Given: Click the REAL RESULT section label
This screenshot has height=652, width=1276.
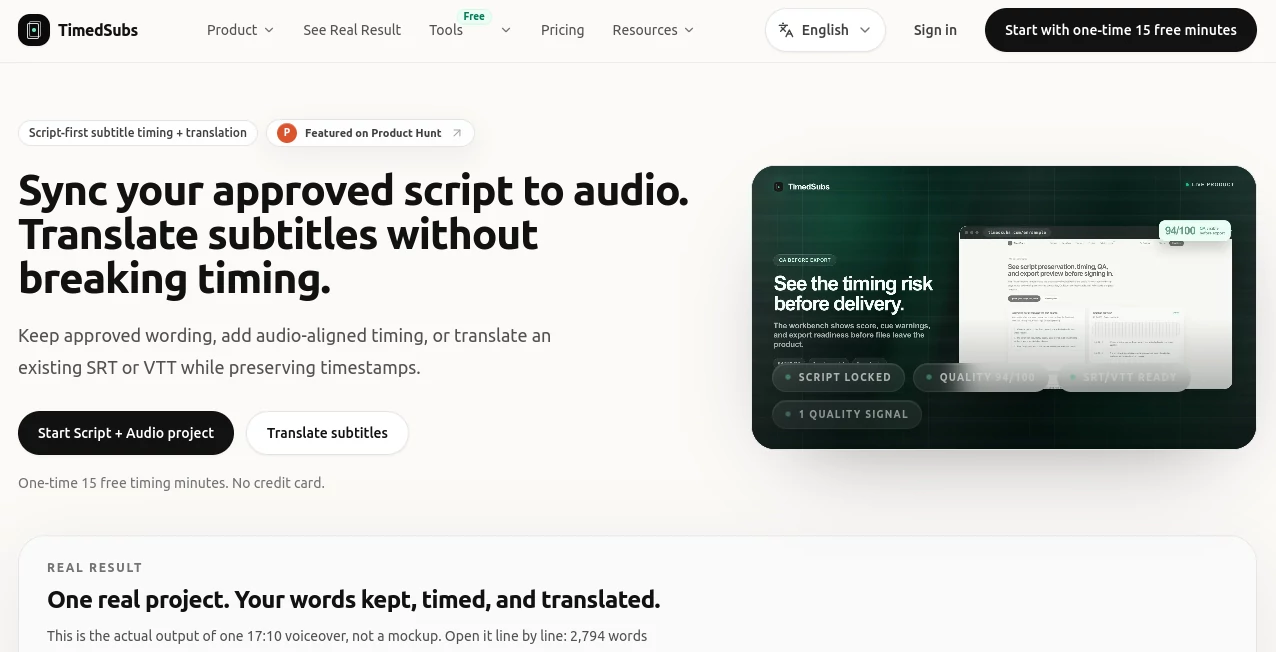Looking at the screenshot, I should coord(95,568).
